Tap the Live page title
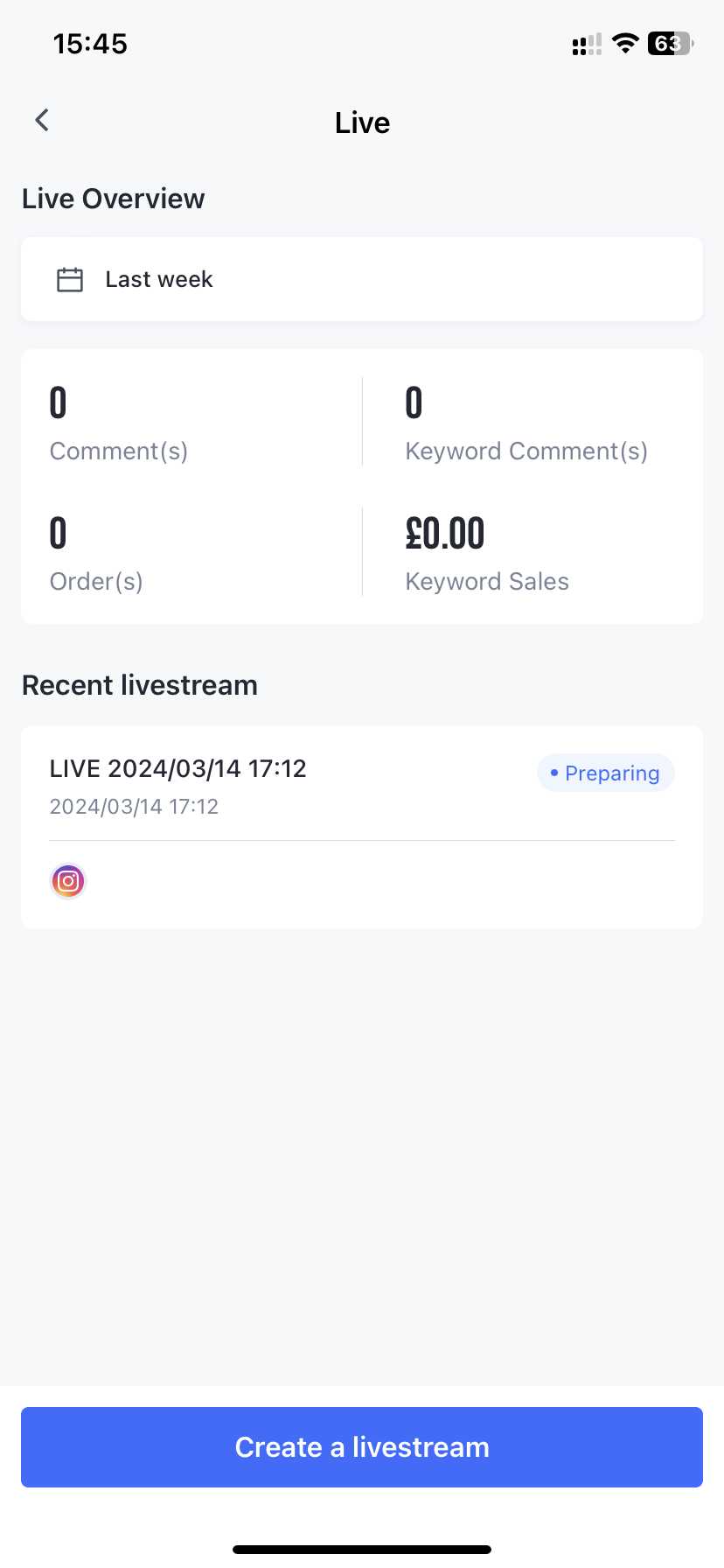The height and width of the screenshot is (1568, 724). coord(362,123)
